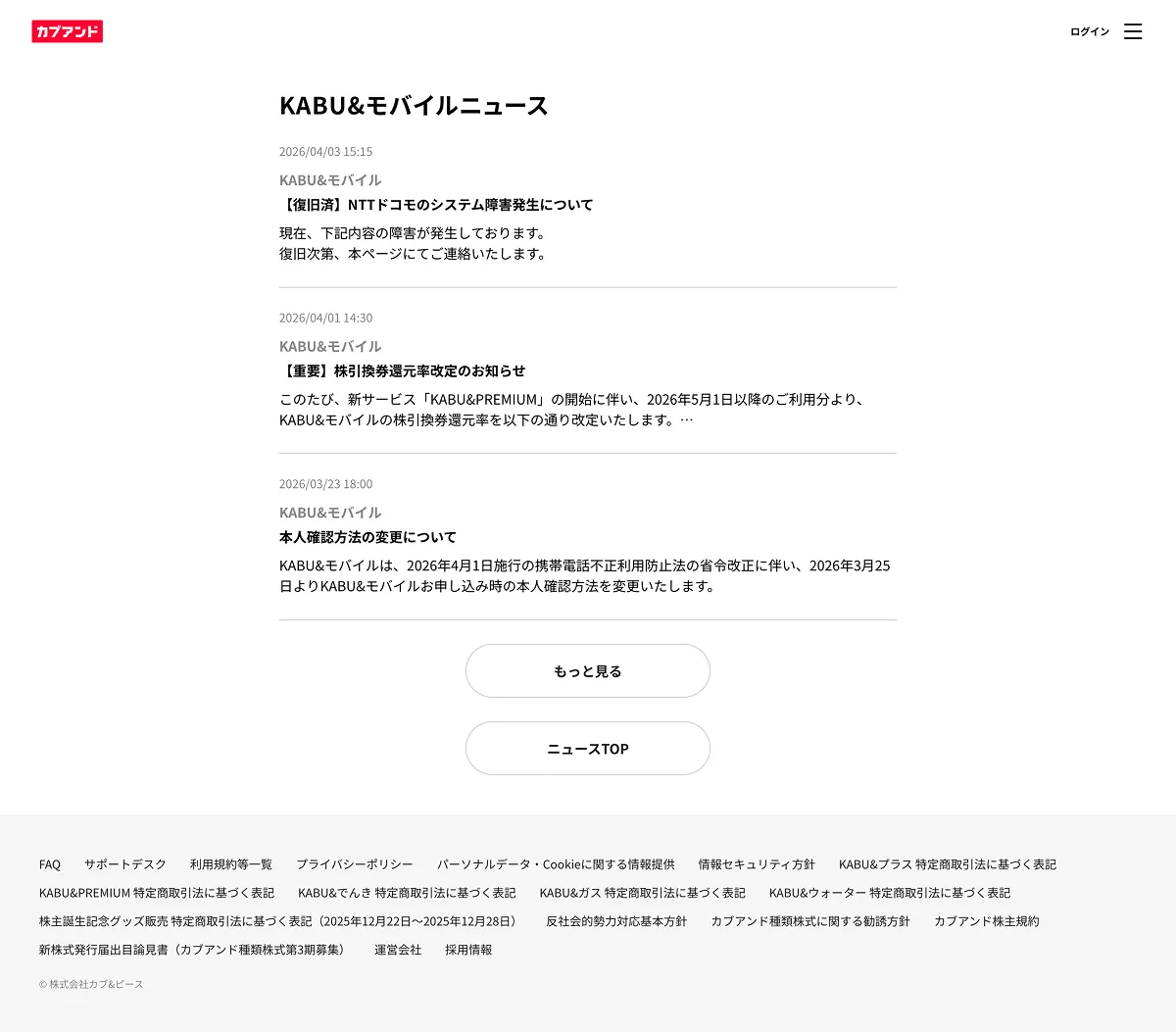Open FAQ footer link

50,864
